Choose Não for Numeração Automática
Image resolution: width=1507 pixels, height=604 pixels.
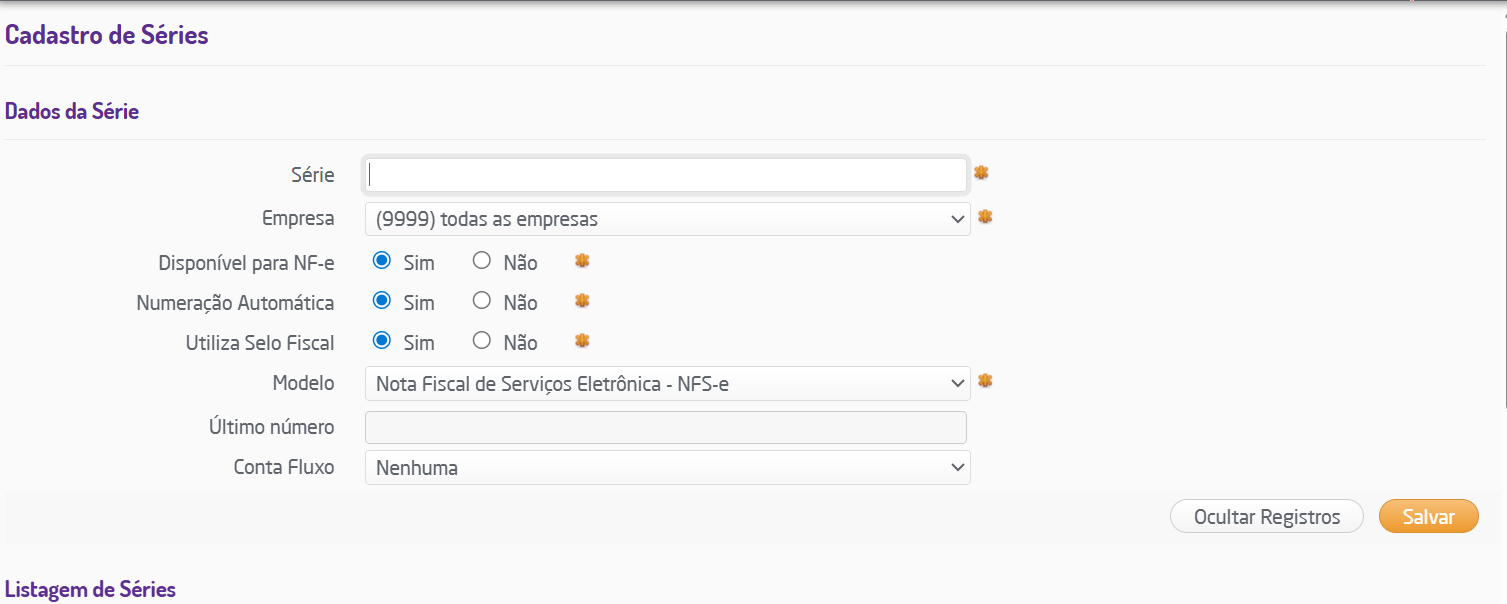tap(482, 301)
